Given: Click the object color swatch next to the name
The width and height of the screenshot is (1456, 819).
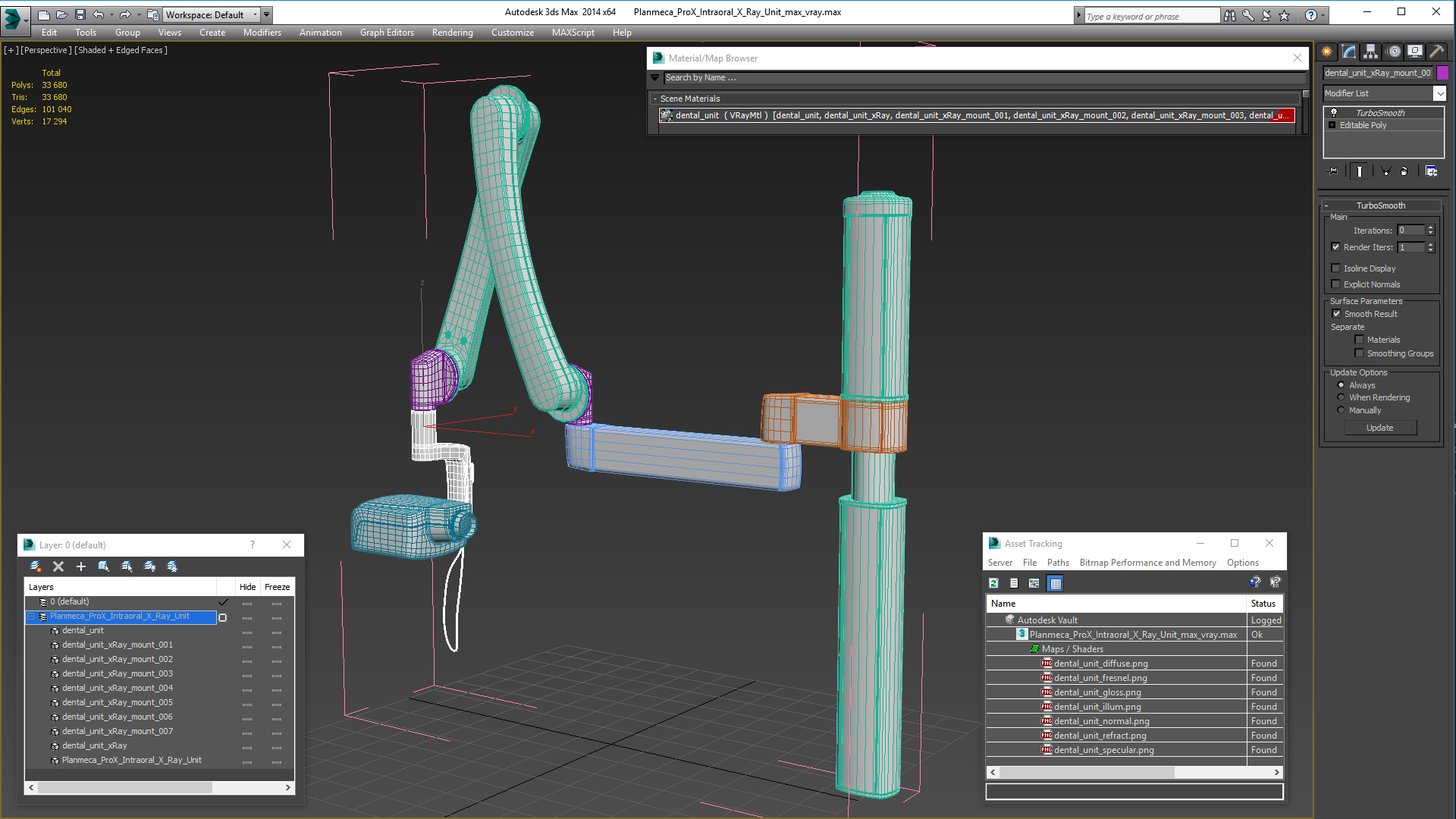Looking at the screenshot, I should 1442,73.
